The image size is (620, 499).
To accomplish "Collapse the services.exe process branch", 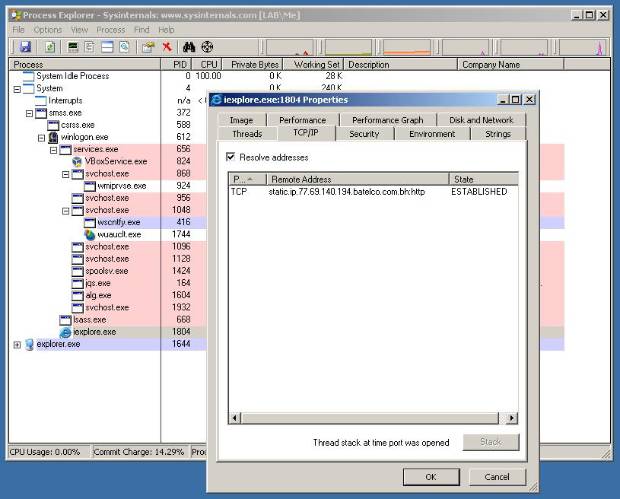I will point(53,149).
